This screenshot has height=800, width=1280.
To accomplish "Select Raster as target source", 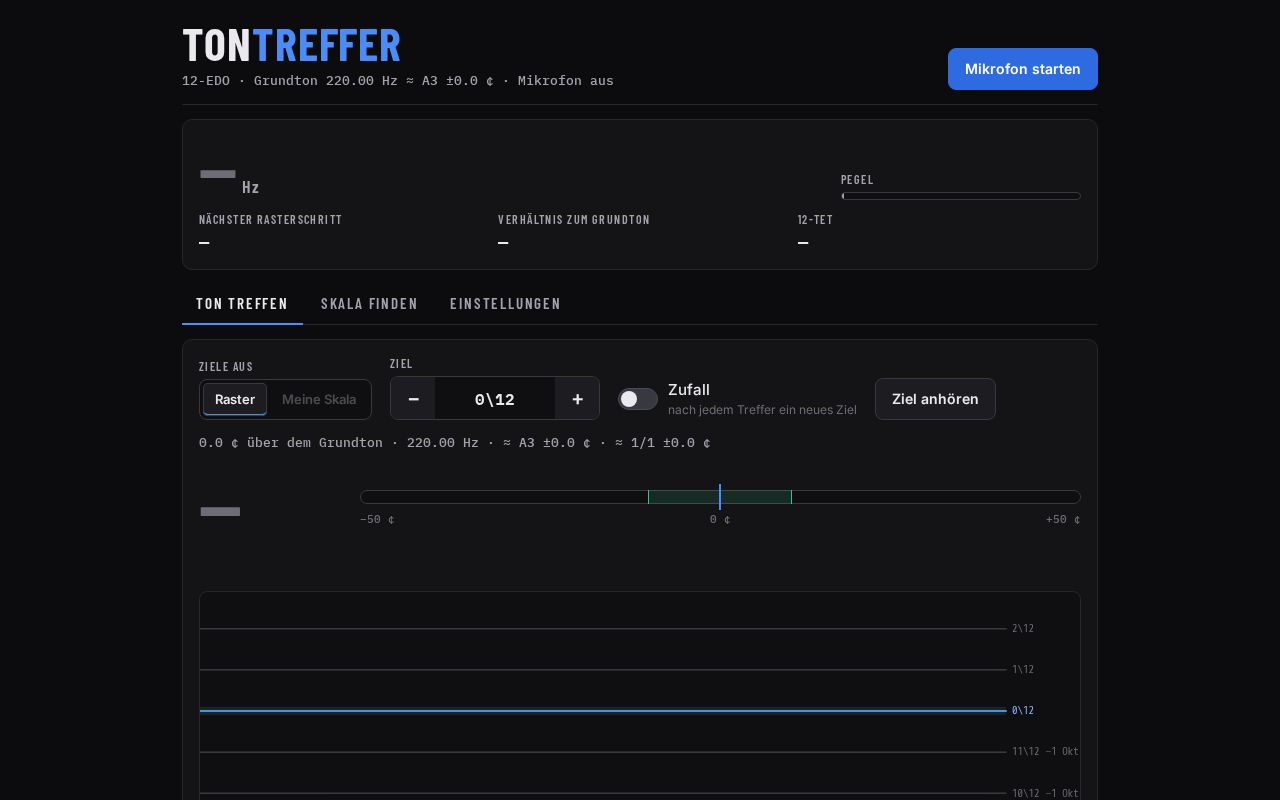I will click(235, 399).
